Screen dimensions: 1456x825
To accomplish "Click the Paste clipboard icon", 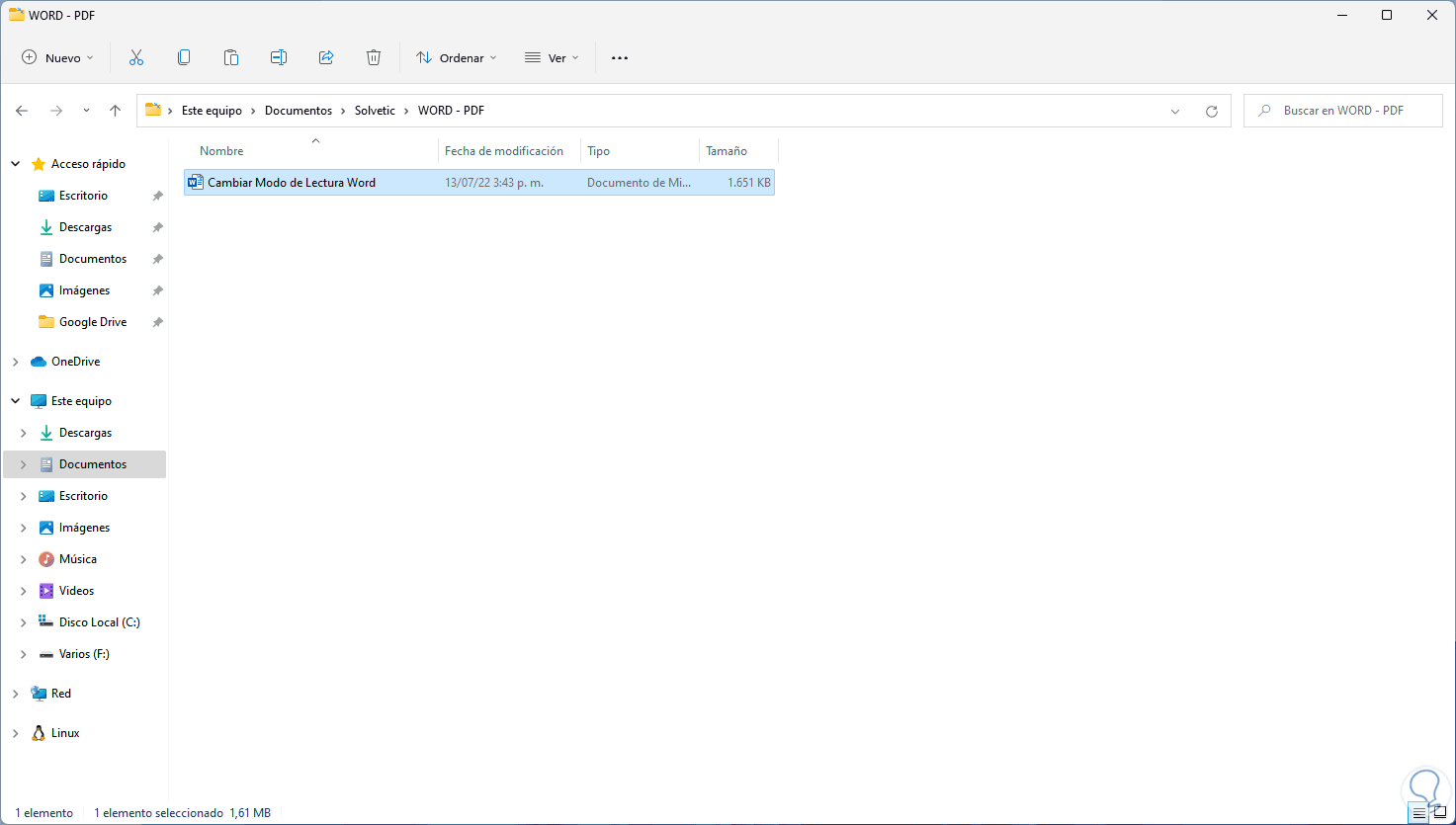I will point(231,58).
